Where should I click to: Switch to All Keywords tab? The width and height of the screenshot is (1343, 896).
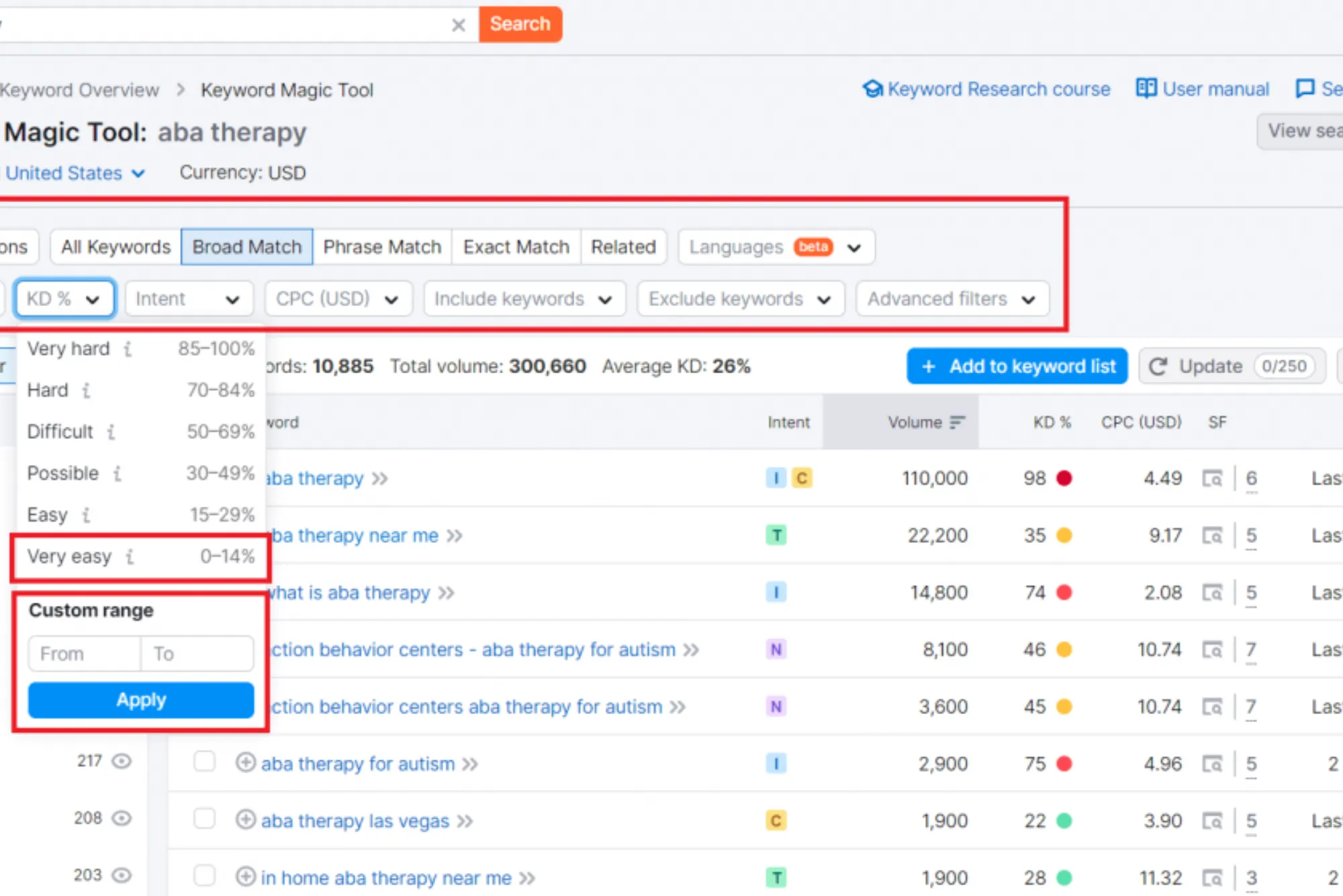click(x=115, y=247)
